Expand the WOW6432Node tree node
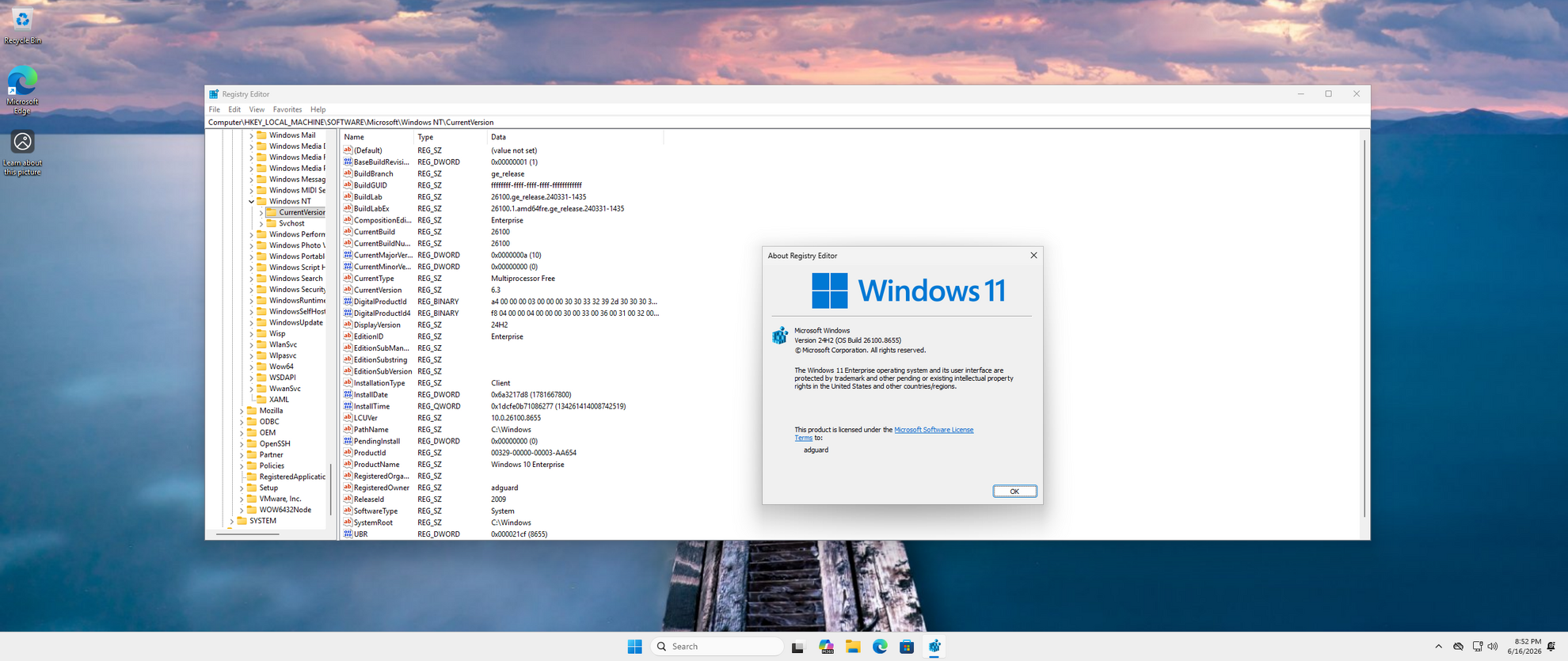Image resolution: width=1568 pixels, height=661 pixels. coord(242,510)
